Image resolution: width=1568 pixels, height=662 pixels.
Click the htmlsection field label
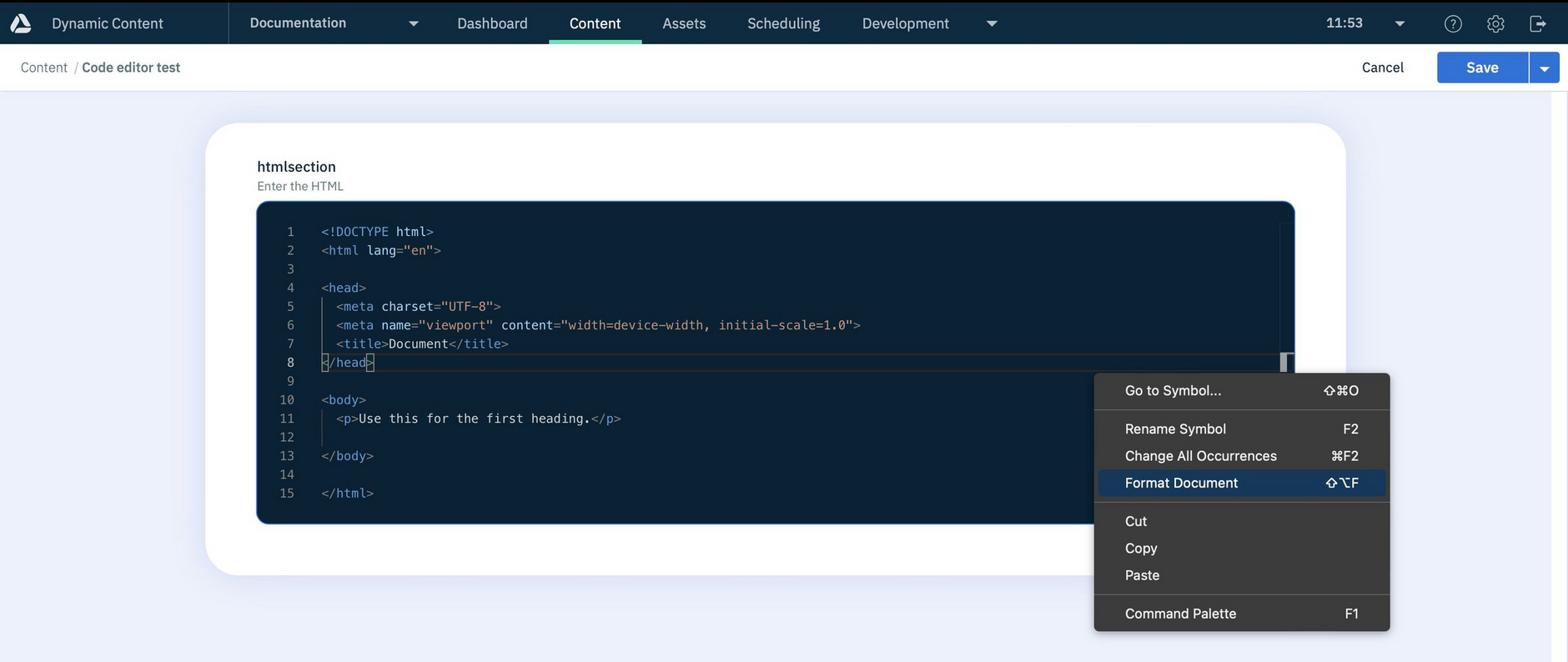(x=296, y=167)
